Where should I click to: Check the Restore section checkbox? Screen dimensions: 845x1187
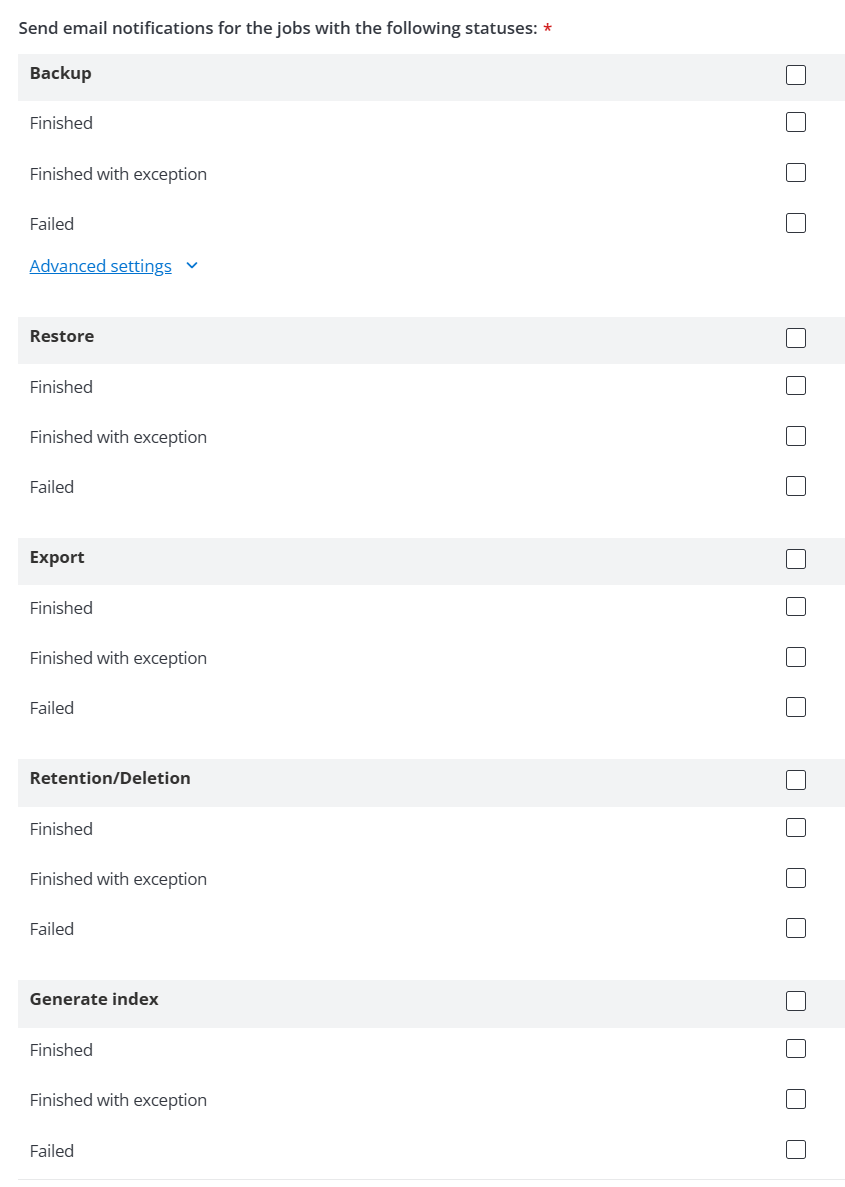pyautogui.click(x=795, y=338)
